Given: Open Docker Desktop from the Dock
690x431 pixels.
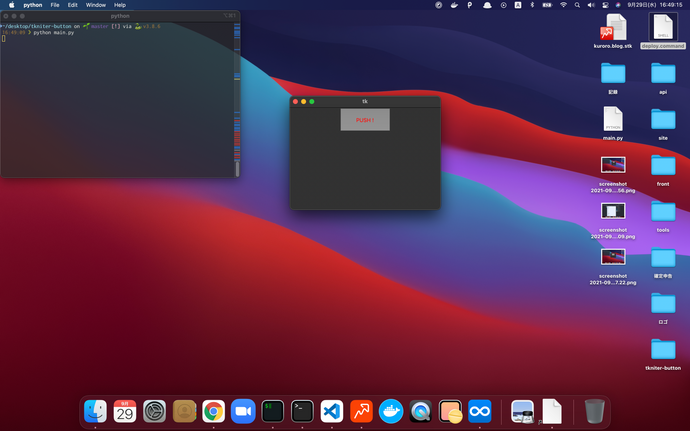Looking at the screenshot, I should [x=391, y=411].
